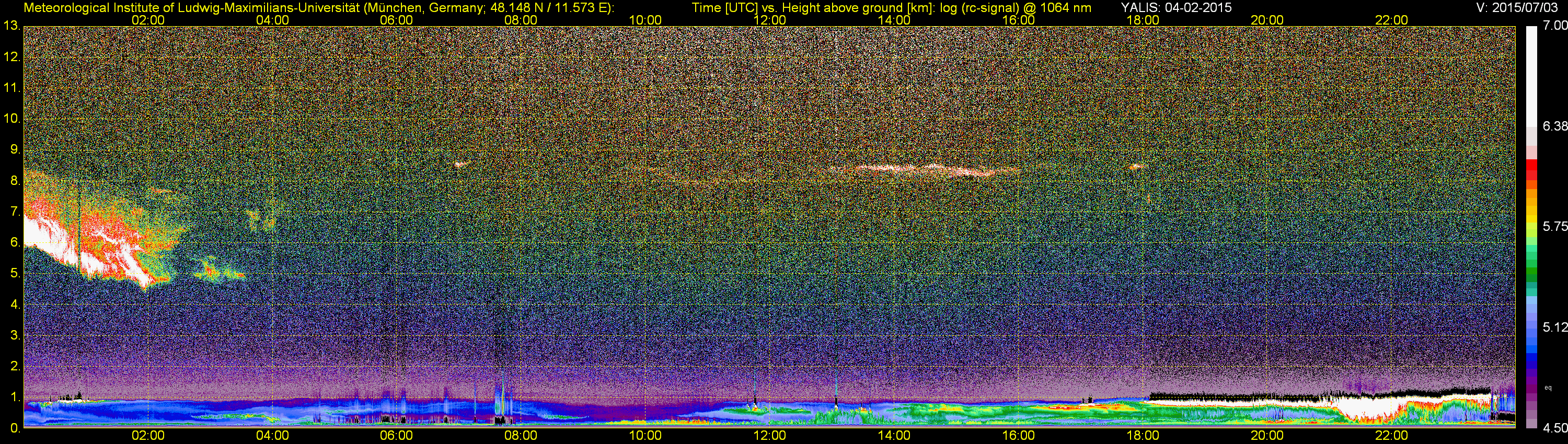This screenshot has width=1568, height=444.
Task: Pick the white segment of the colorbar
Action: [1531, 76]
